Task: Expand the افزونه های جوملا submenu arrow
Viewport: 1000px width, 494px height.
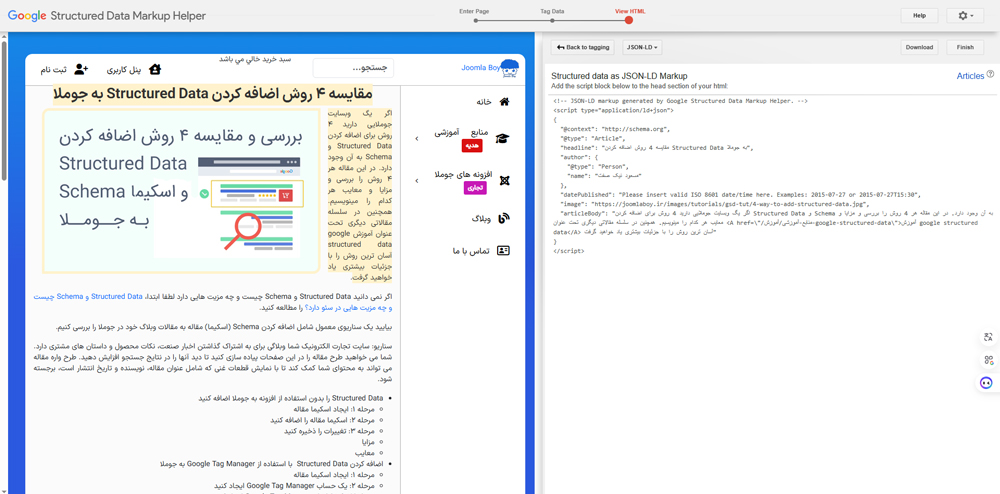Action: pyautogui.click(x=416, y=180)
